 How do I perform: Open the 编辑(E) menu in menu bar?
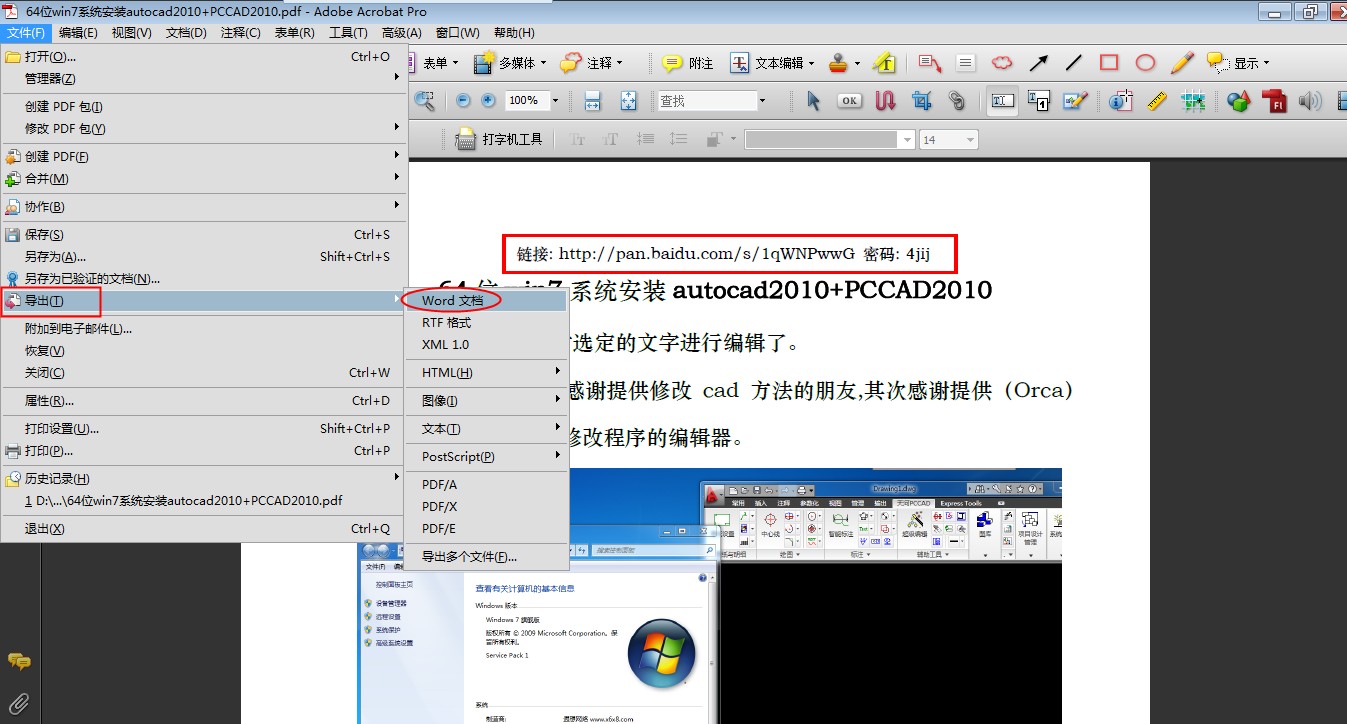pos(78,33)
